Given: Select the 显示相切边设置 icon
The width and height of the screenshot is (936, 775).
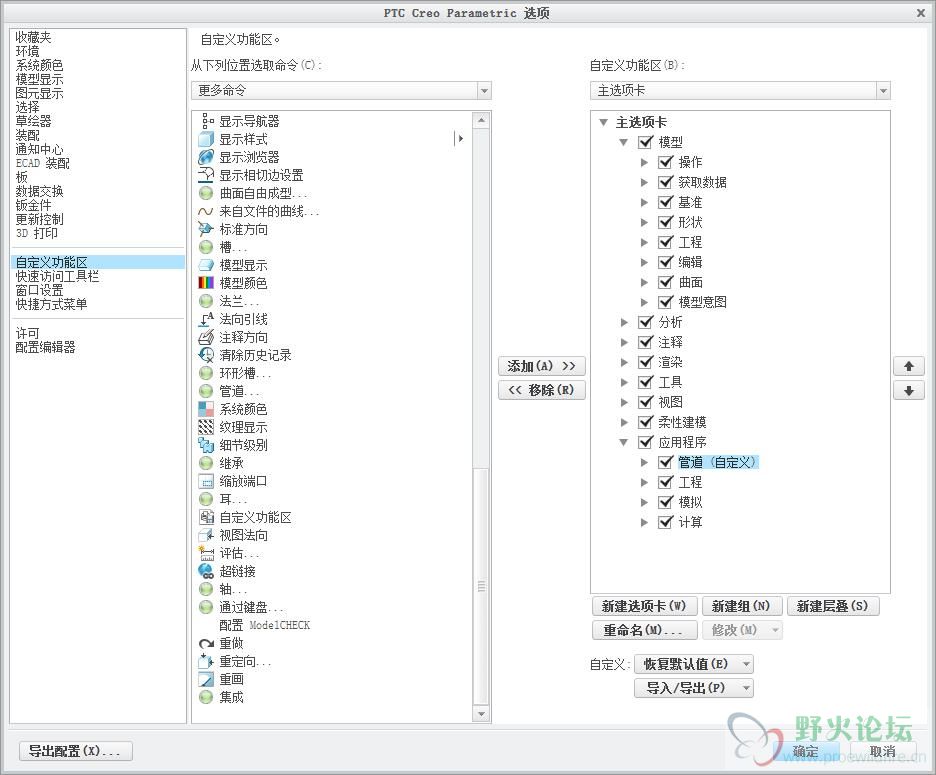Looking at the screenshot, I should 206,175.
